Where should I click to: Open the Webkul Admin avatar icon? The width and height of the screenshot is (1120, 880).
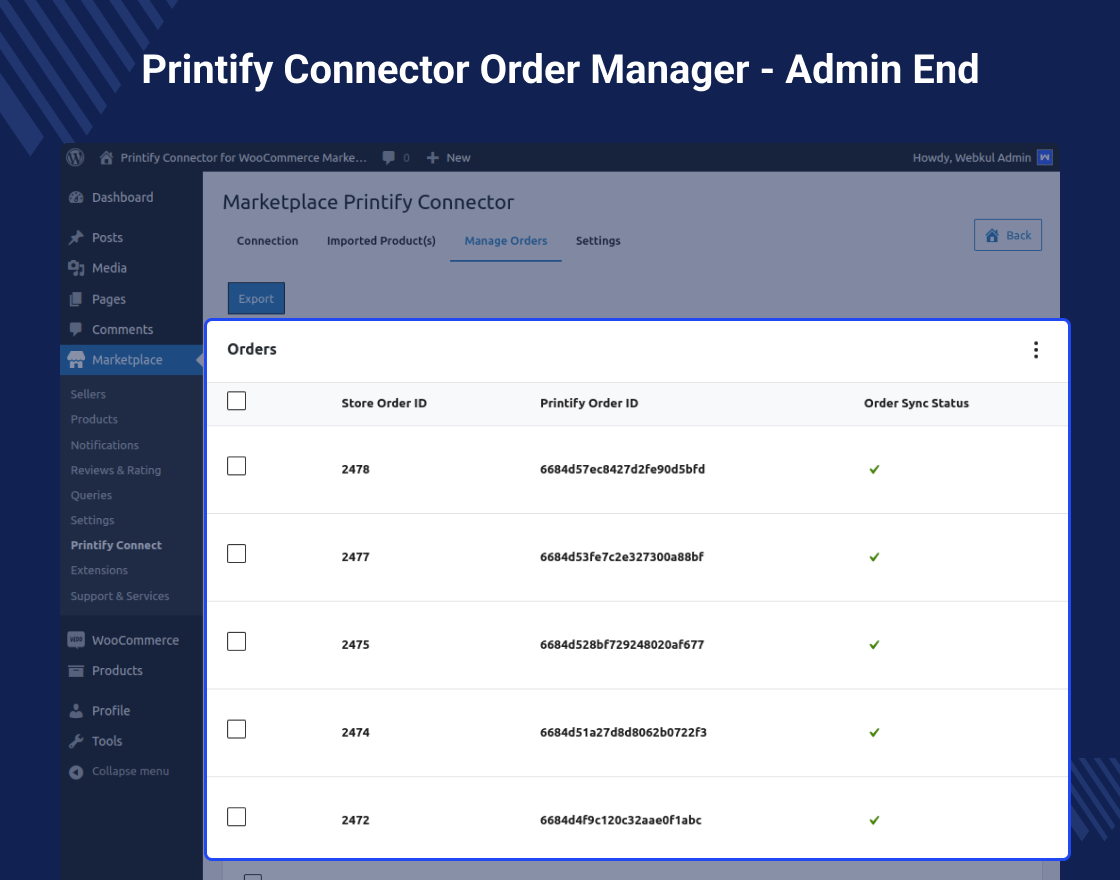[x=1044, y=157]
